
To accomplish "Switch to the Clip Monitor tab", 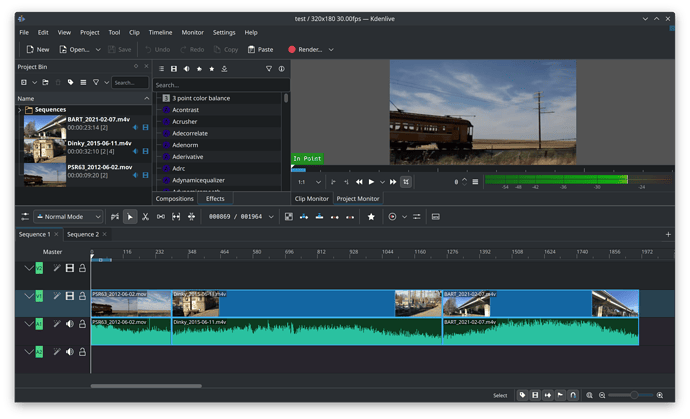I will coord(312,199).
